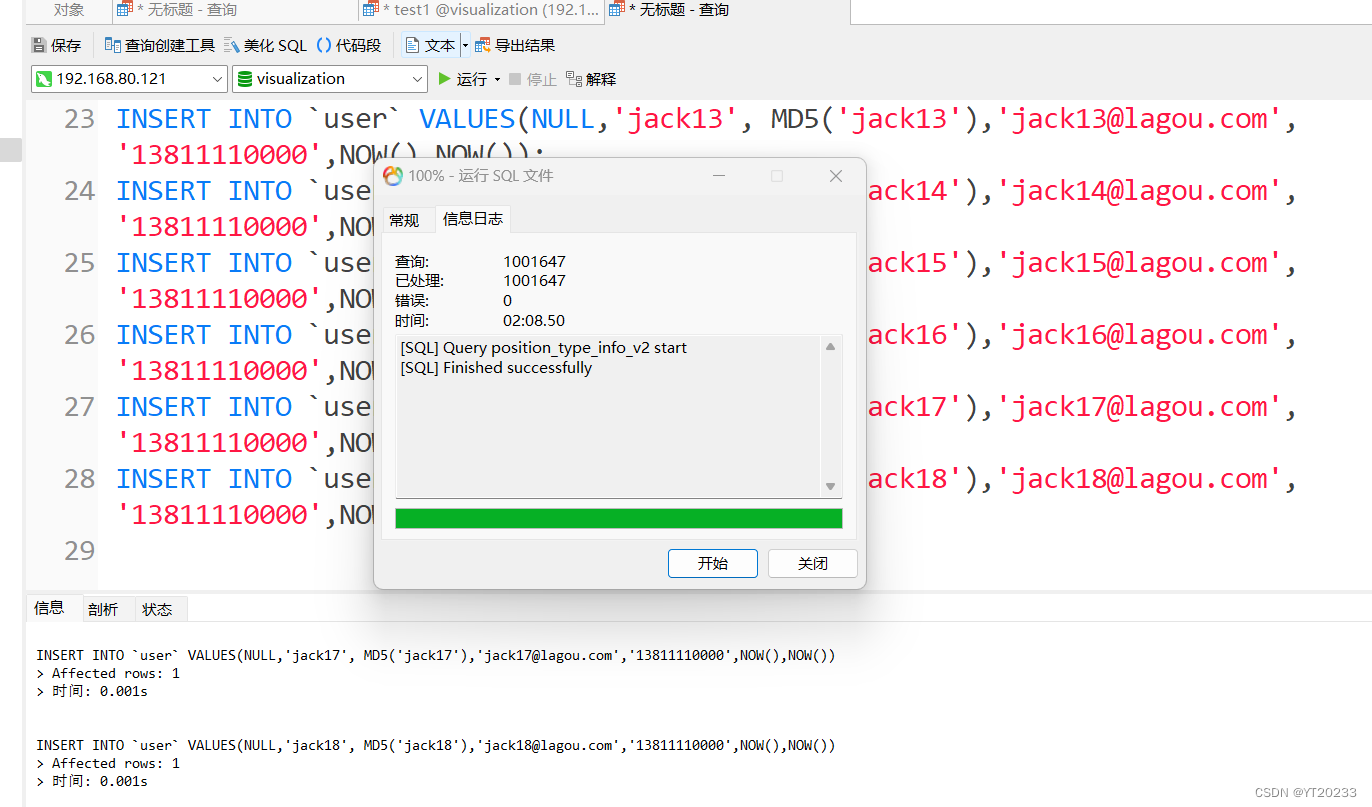The height and width of the screenshot is (807, 1372).
Task: Click the jack17 INSERT statement in output
Action: pyautogui.click(x=436, y=656)
